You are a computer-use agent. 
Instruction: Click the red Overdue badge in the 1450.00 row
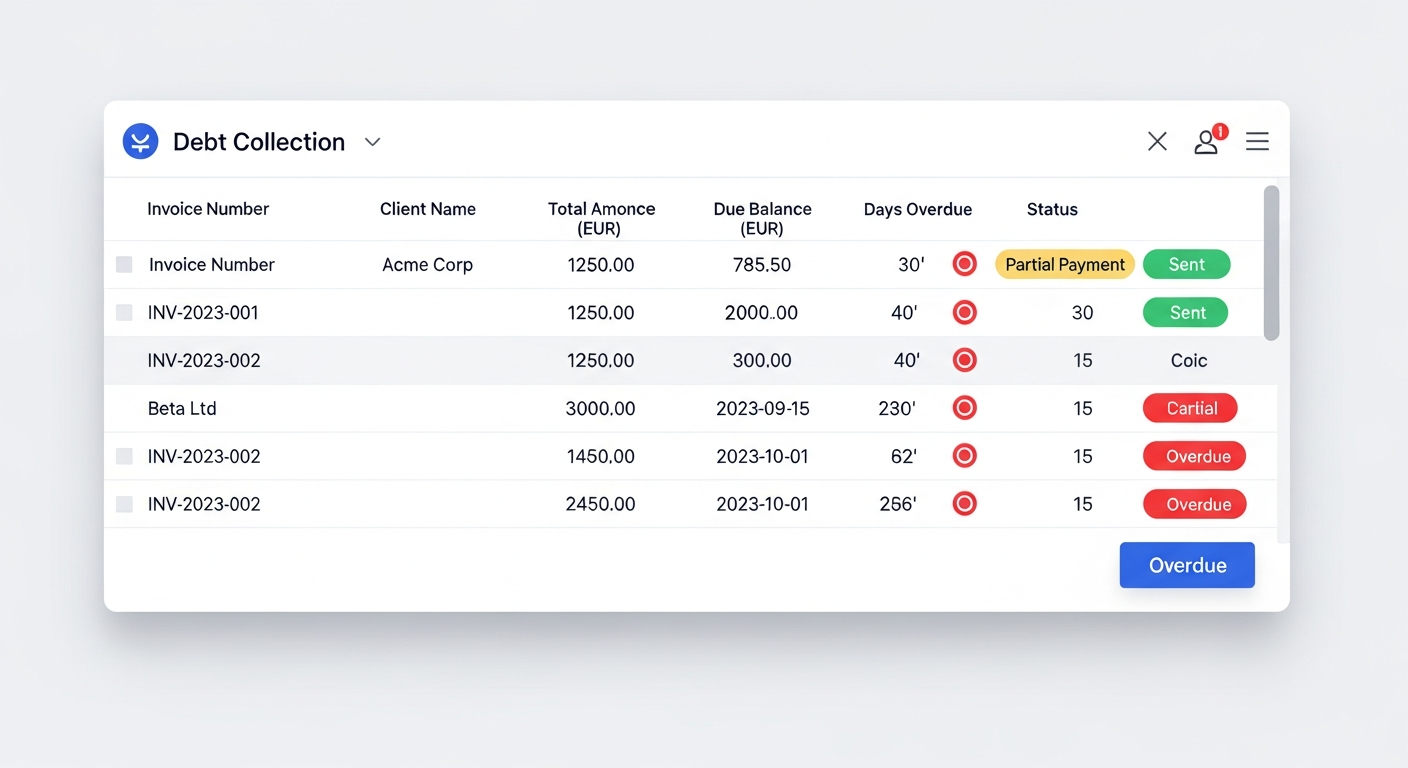click(1194, 456)
